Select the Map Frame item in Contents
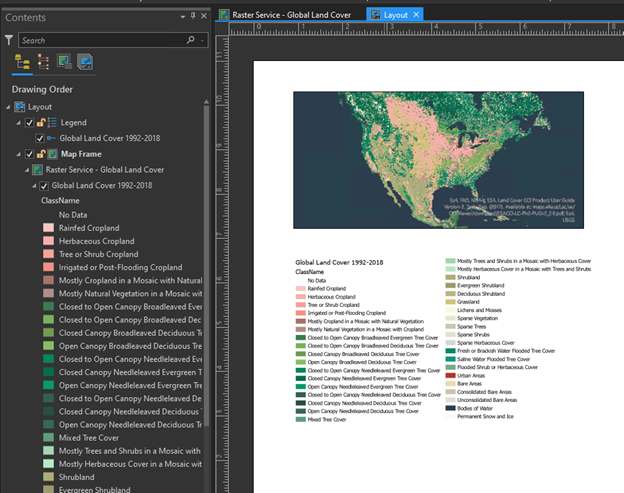 82,154
